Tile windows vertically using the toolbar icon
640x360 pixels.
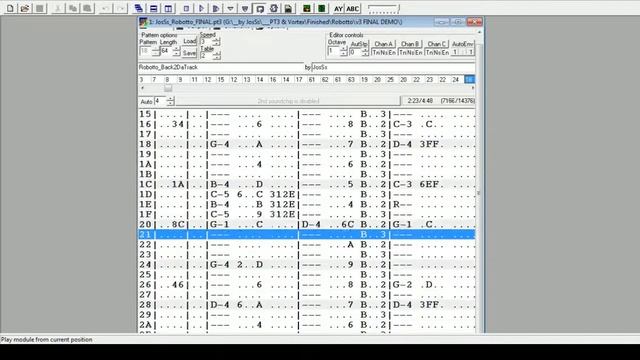(x=168, y=8)
